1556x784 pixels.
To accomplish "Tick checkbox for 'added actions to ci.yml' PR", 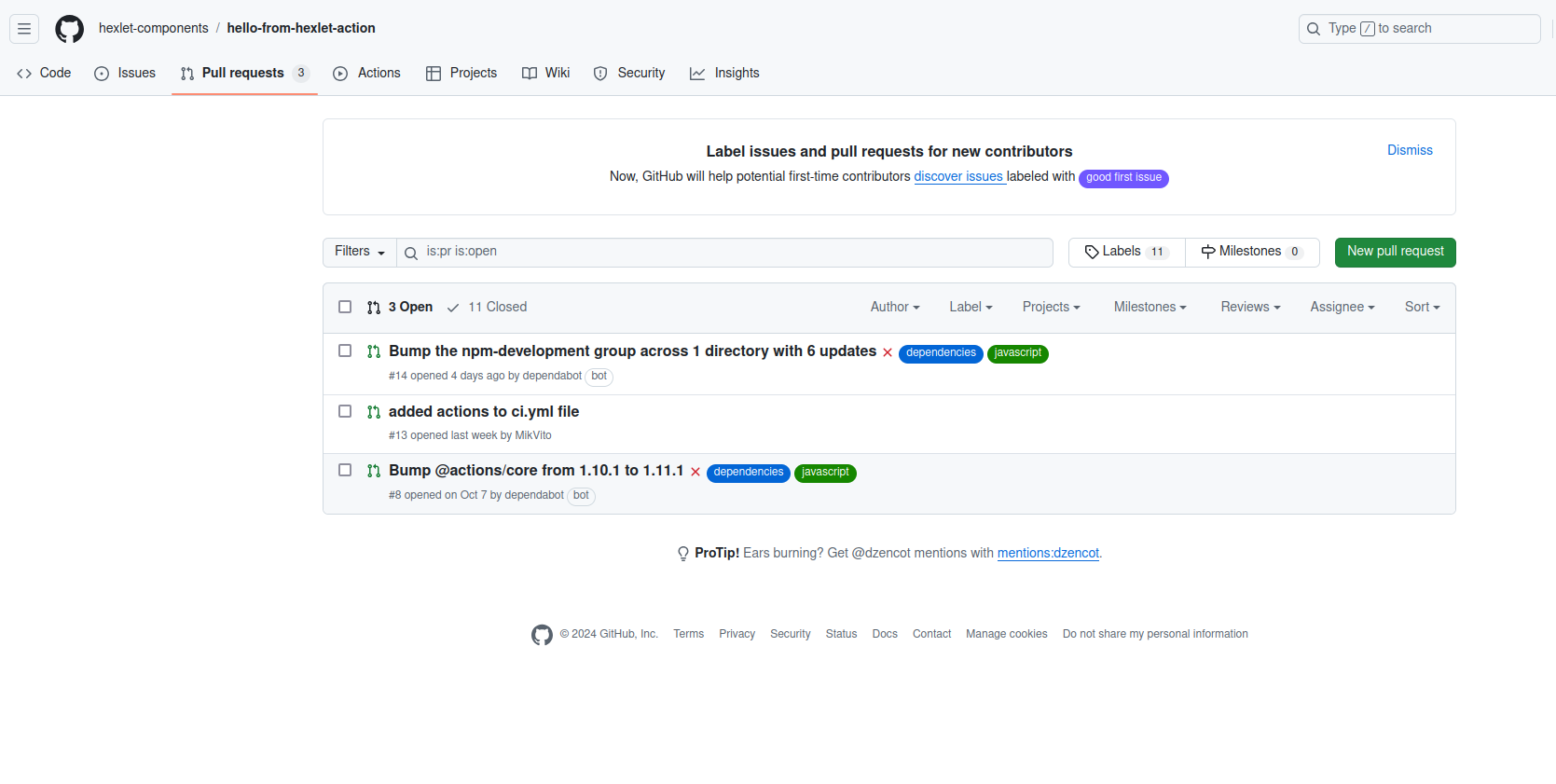I will [x=345, y=411].
